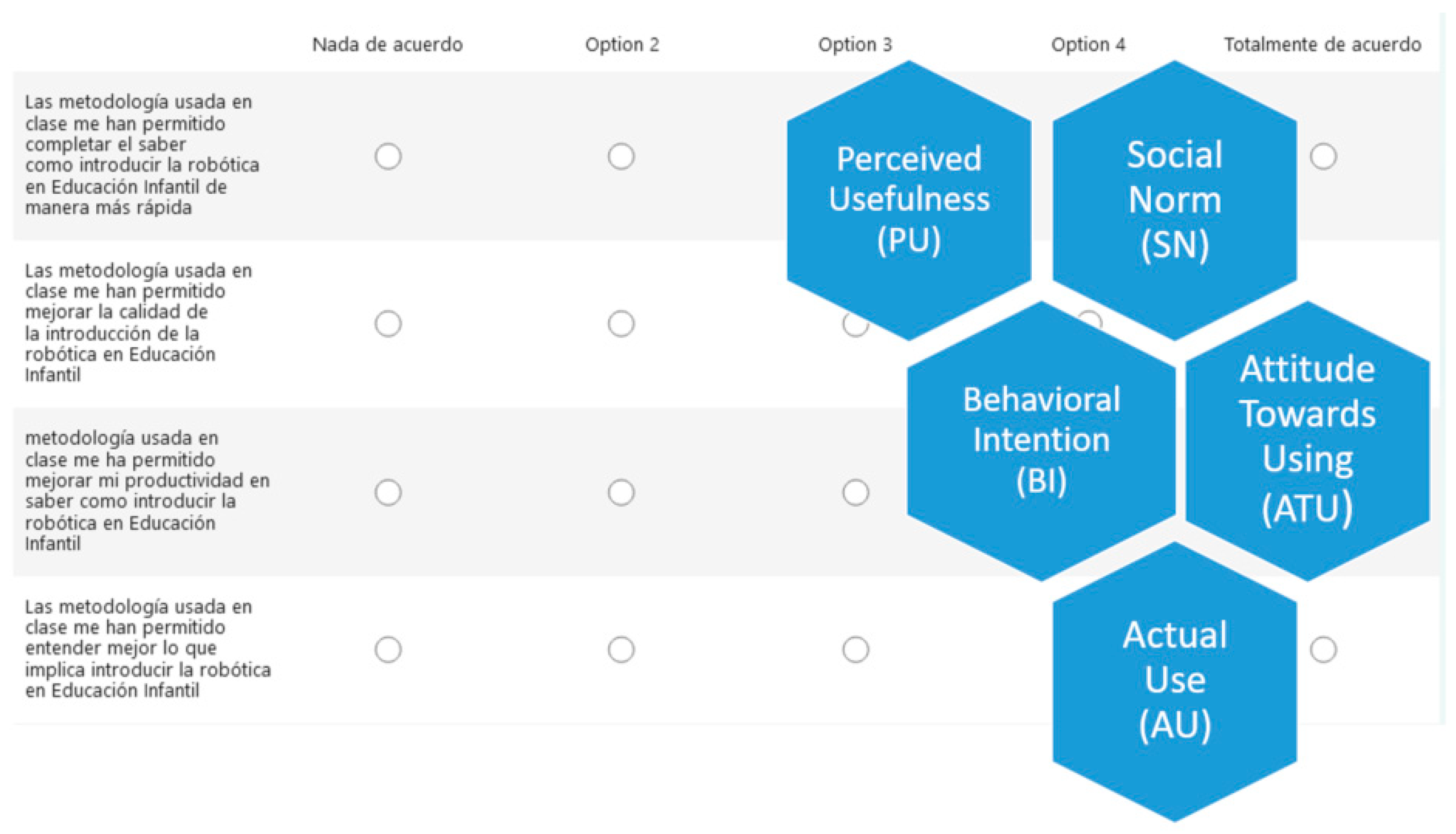This screenshot has width=1456, height=834.
Task: Select 'Nada de acuerdo' for the 'productividad' question
Action: [x=388, y=493]
